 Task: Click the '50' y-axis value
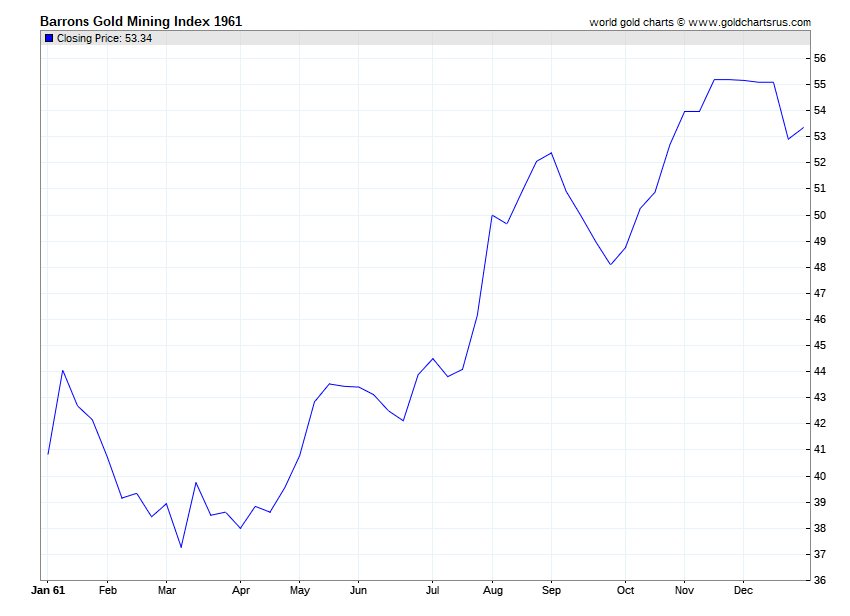(820, 215)
